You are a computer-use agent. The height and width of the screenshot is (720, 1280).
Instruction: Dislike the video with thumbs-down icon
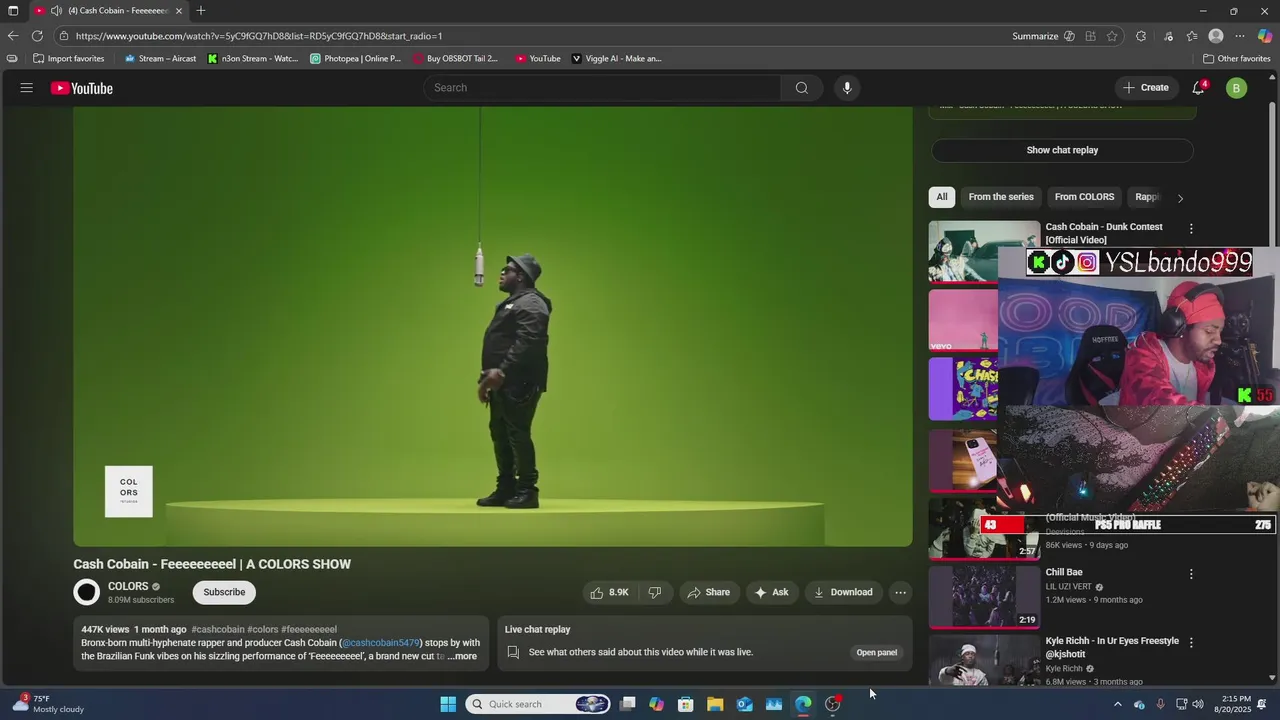[655, 592]
